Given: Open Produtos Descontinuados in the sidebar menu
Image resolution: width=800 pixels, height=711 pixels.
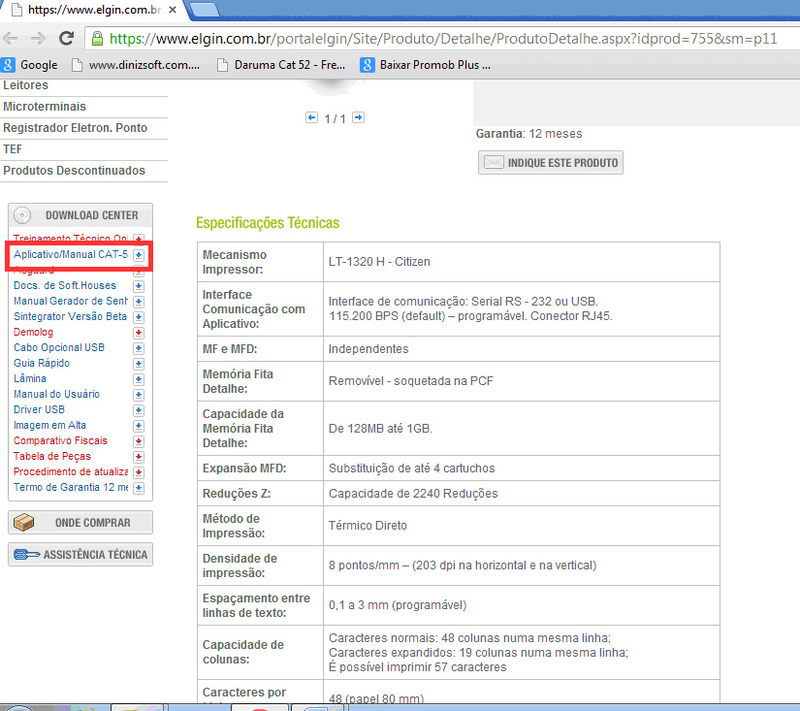Looking at the screenshot, I should coord(74,171).
